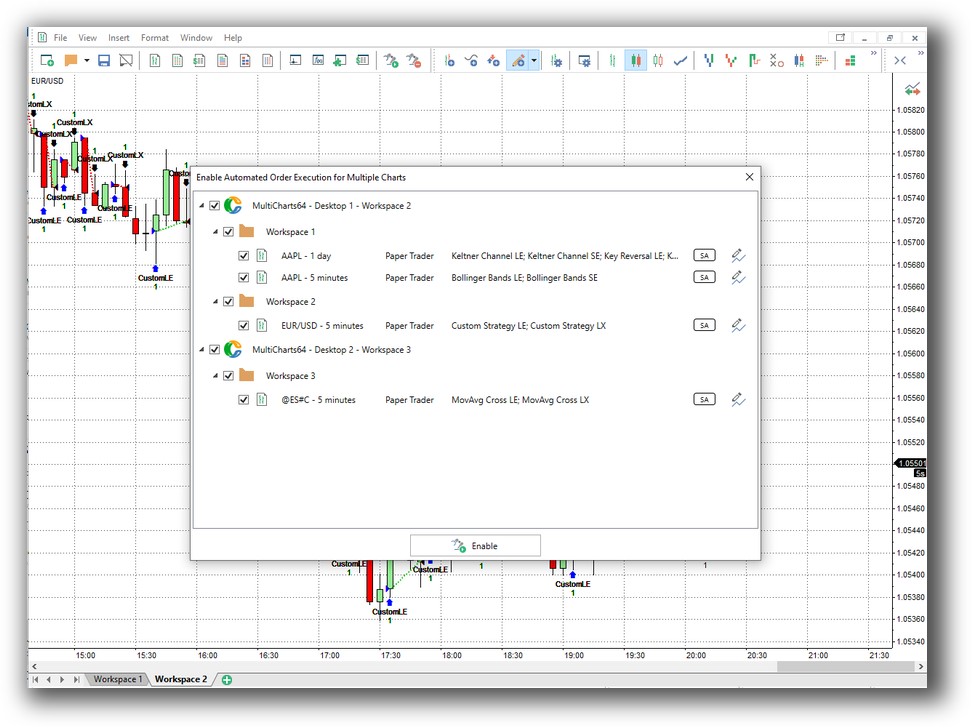Image resolution: width=972 pixels, height=728 pixels.
Task: Click the line-on-close chart style icon
Action: tap(680, 61)
